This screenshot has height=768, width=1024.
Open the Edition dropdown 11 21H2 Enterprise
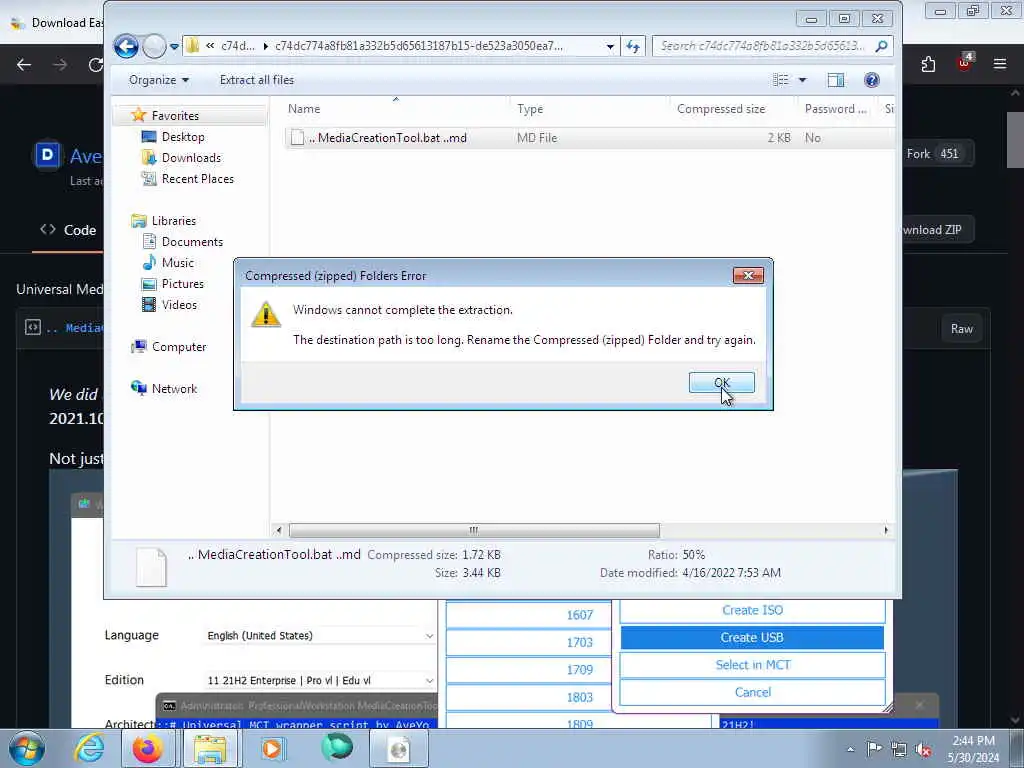[x=319, y=680]
